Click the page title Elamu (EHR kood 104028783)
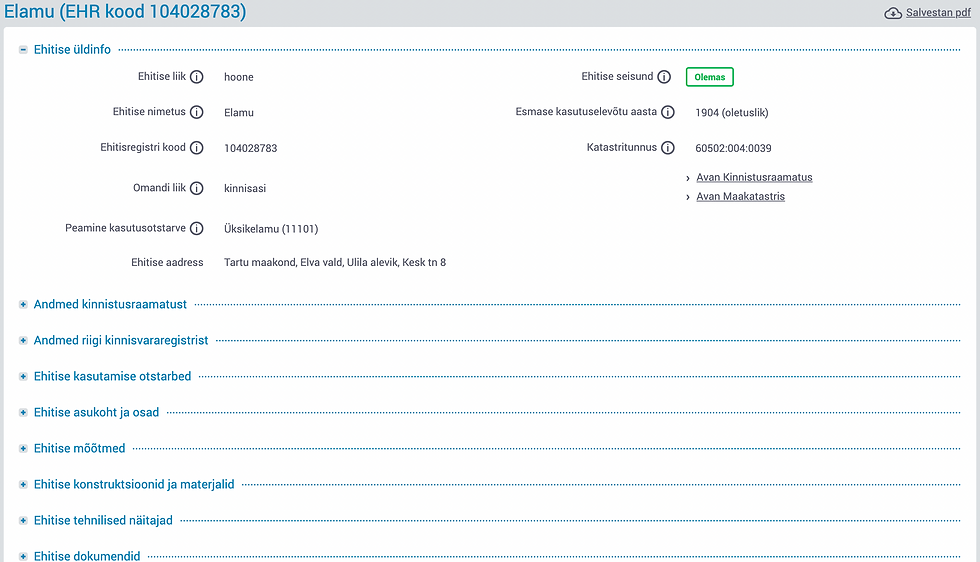 coord(125,11)
